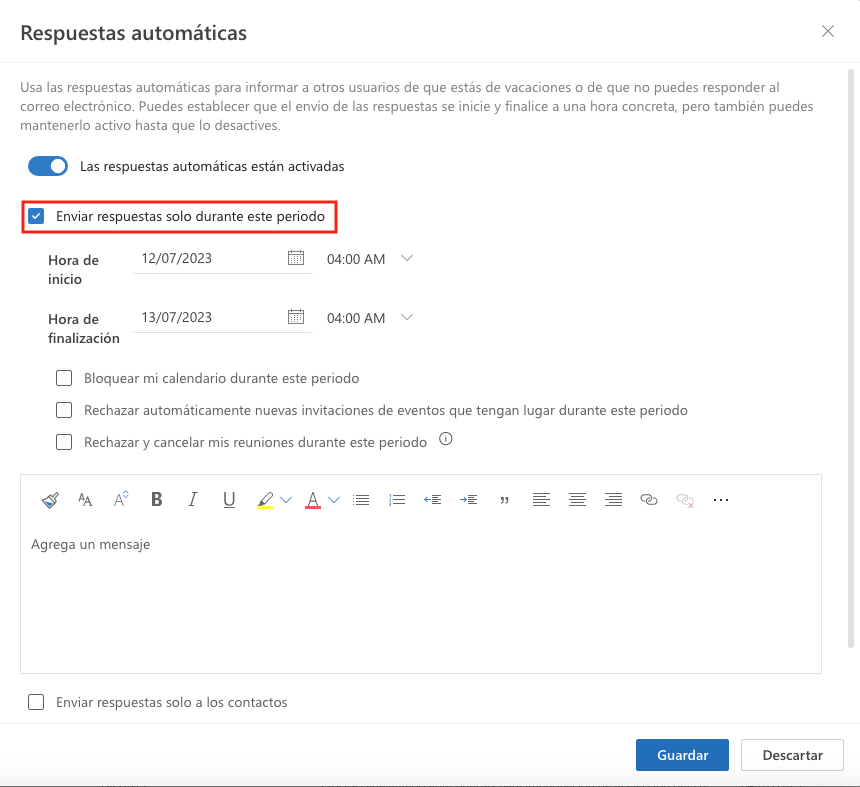This screenshot has width=860, height=787.
Task: Uncheck sending responses only during this period
Action: (37, 215)
